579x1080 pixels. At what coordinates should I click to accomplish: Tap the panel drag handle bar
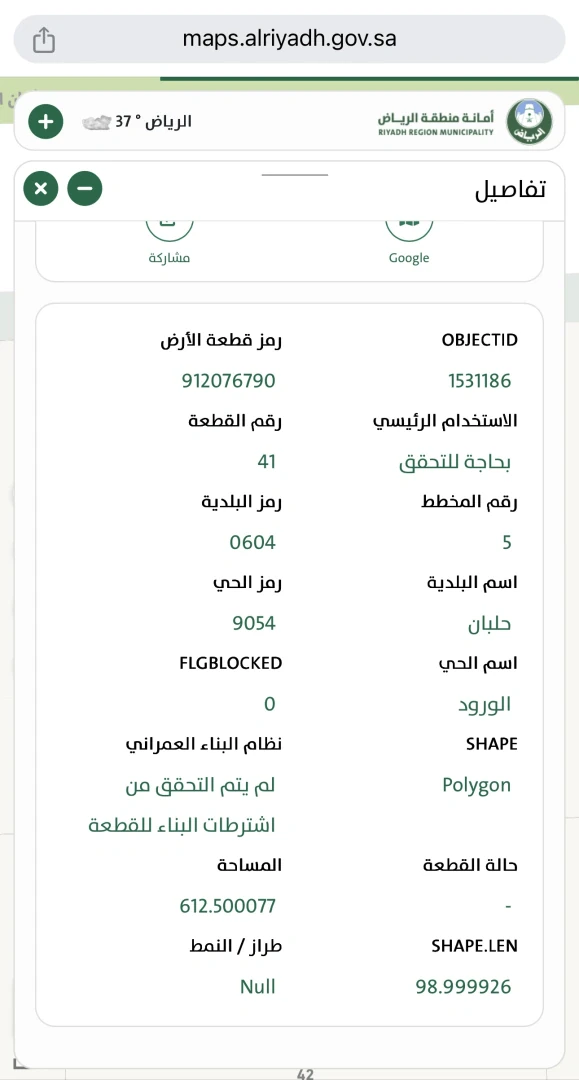coord(295,175)
